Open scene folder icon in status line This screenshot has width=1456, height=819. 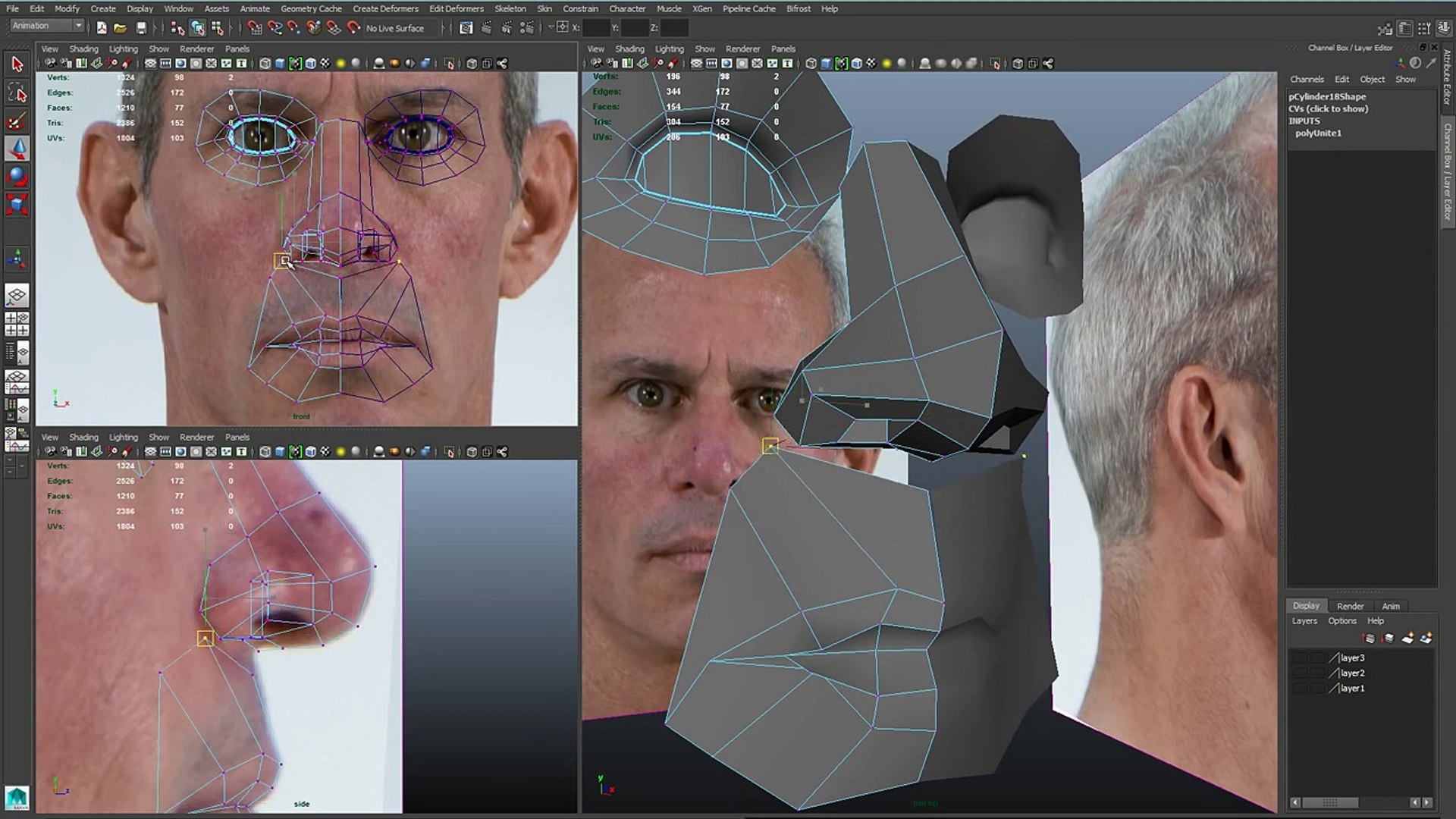(120, 28)
